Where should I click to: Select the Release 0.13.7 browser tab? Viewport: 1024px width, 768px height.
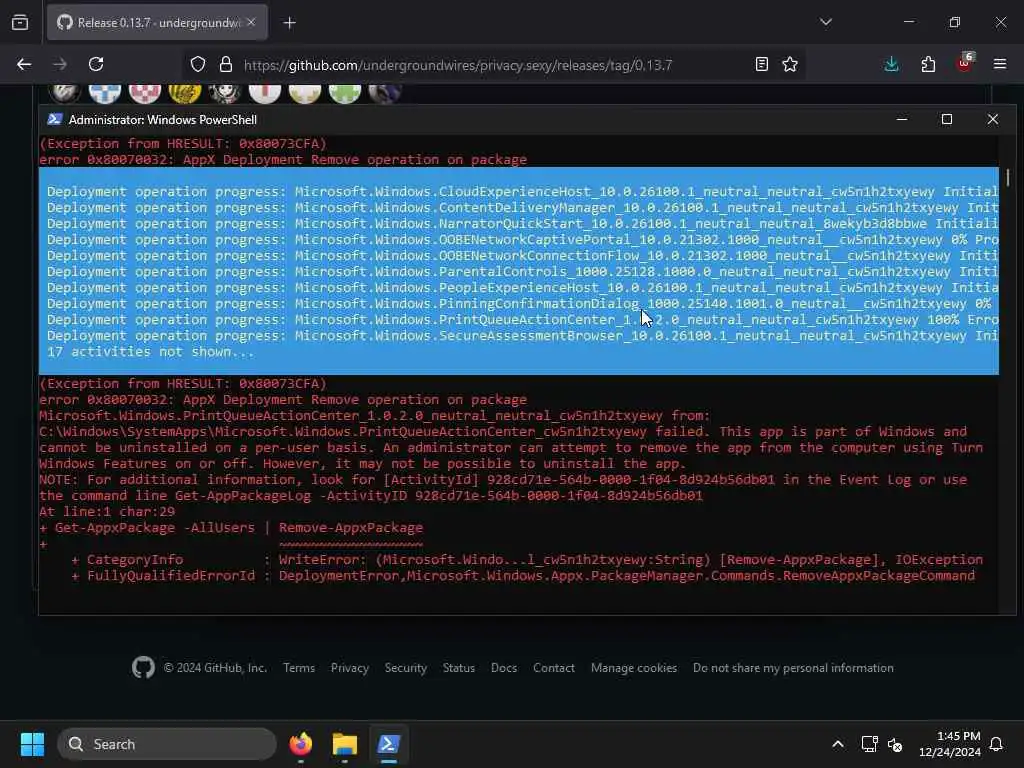(x=157, y=23)
